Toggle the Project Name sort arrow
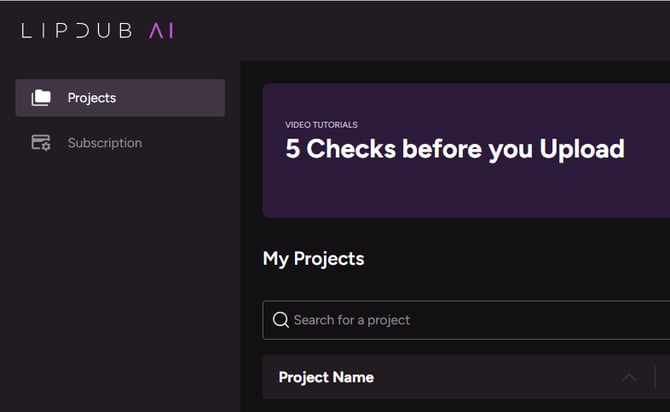Image resolution: width=670 pixels, height=412 pixels. (629, 377)
